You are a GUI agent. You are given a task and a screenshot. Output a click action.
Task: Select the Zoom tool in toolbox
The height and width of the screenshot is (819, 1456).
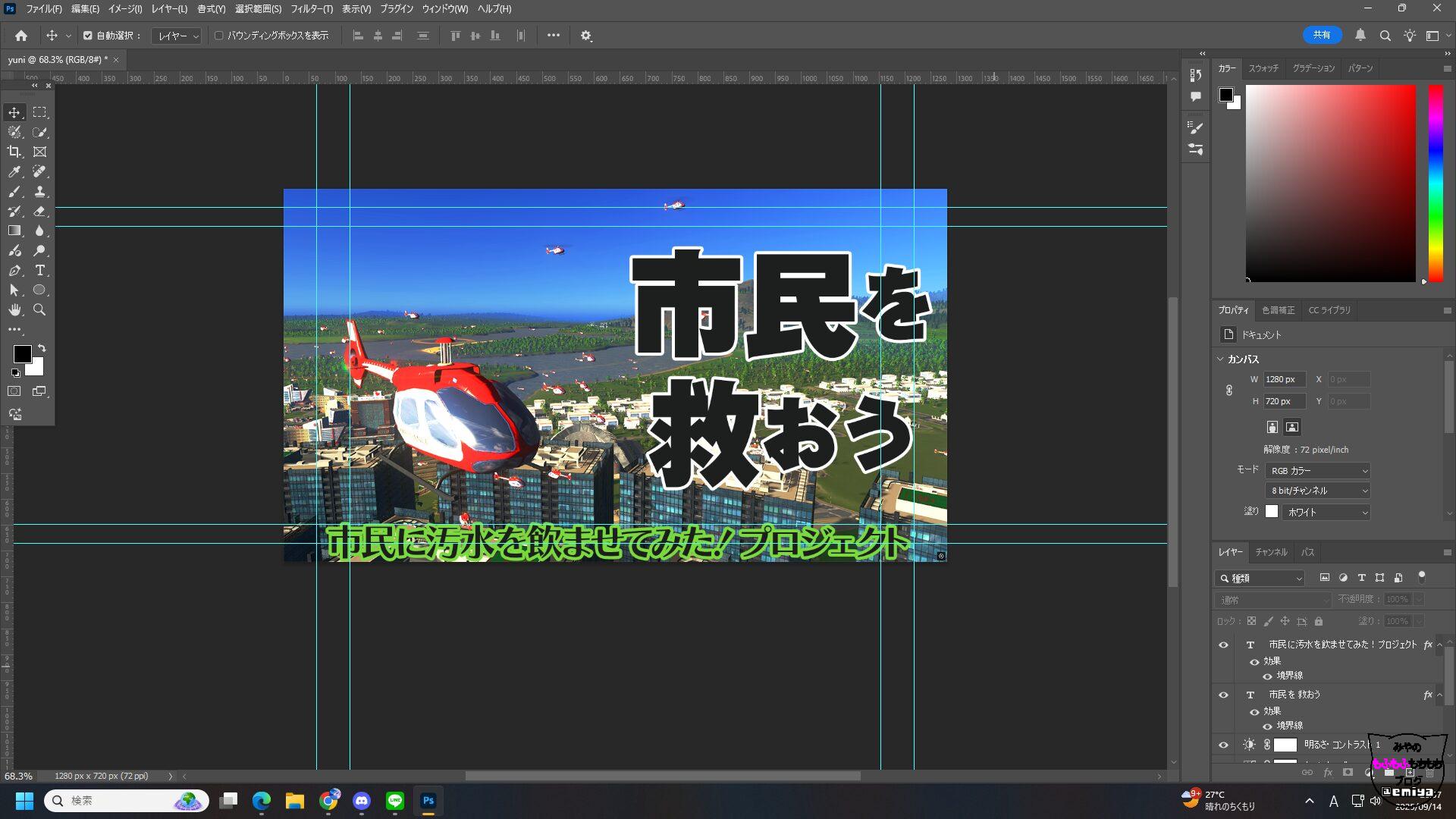tap(39, 310)
